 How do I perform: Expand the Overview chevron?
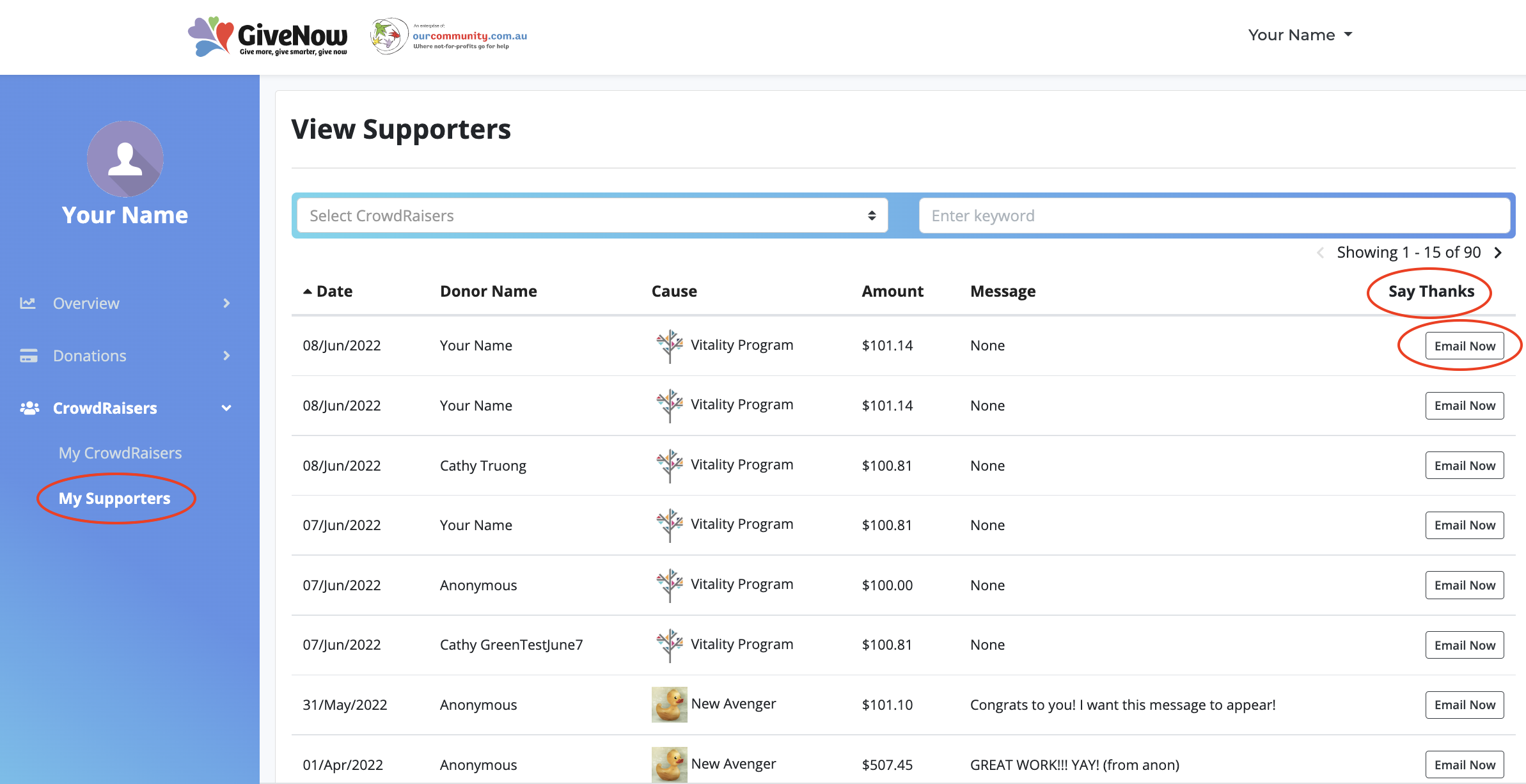tap(226, 303)
